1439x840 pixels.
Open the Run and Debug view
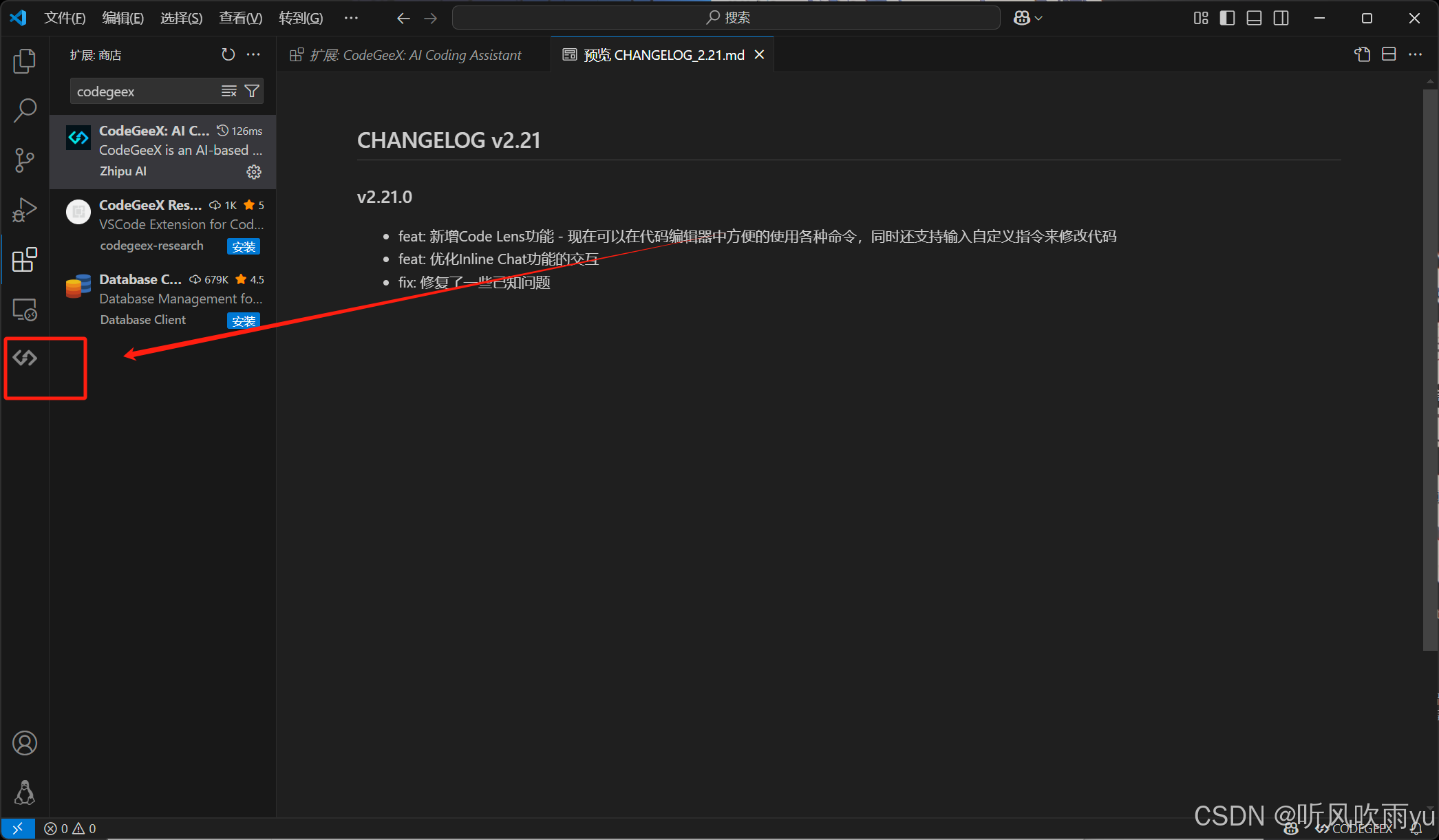[x=25, y=210]
